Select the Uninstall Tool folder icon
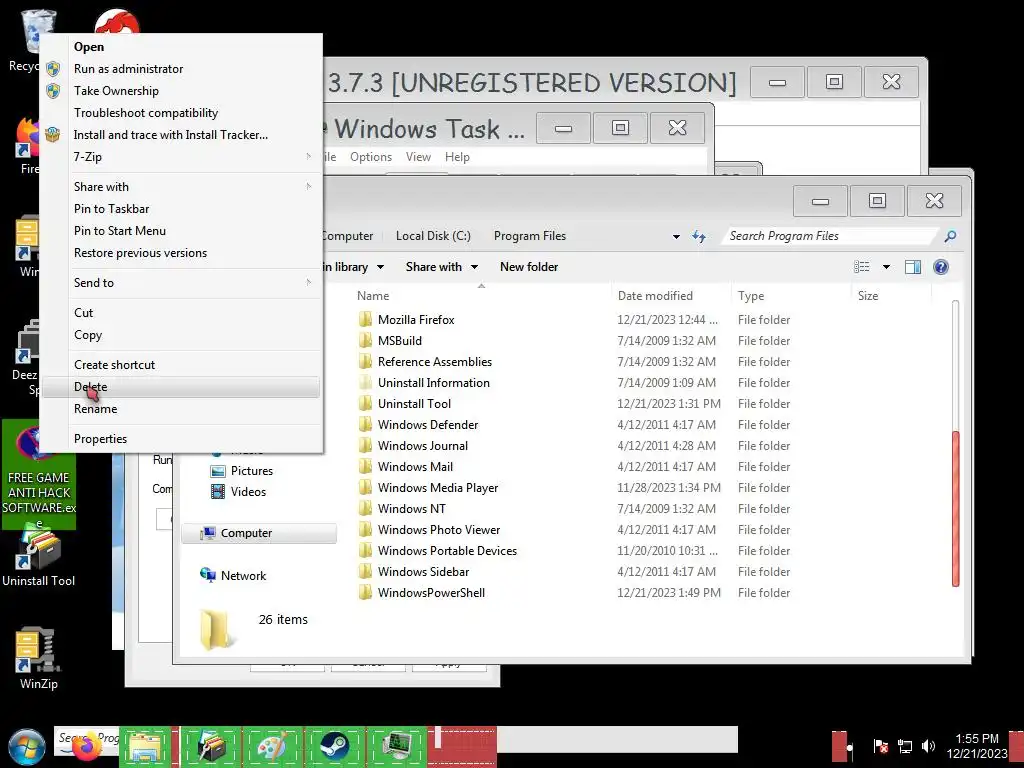 (x=366, y=404)
